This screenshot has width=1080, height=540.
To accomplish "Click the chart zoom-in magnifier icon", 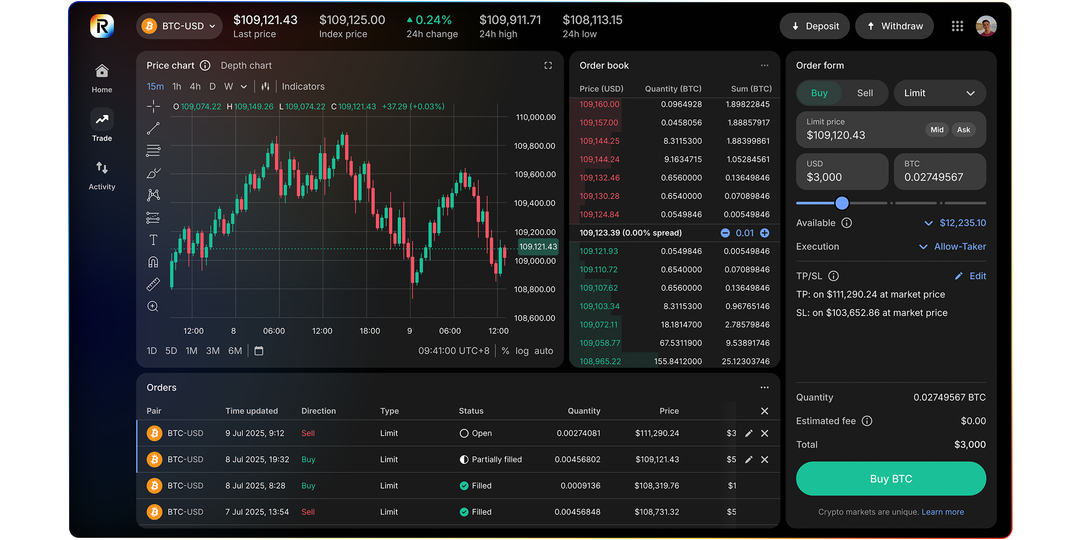I will (x=153, y=307).
